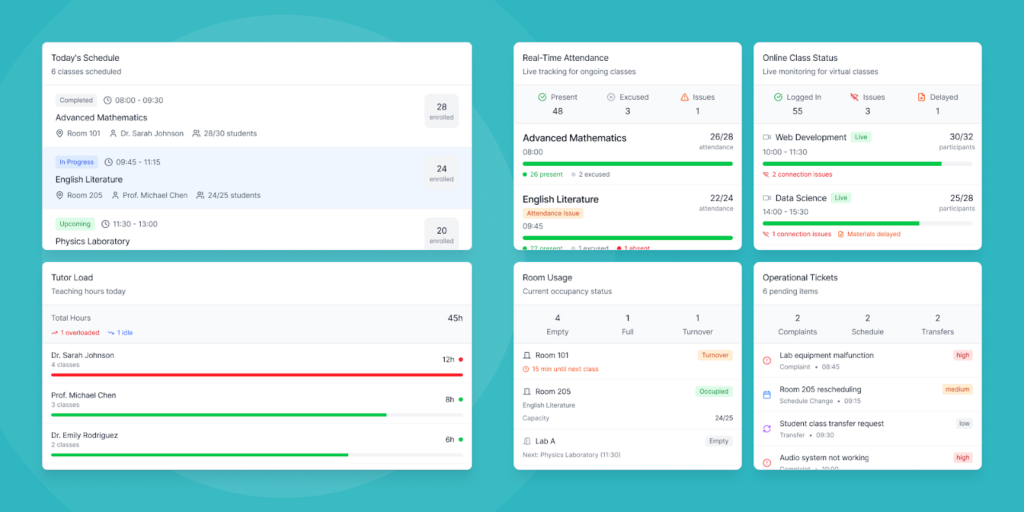Image resolution: width=1024 pixels, height=512 pixels.
Task: Click the transfer icon beside Student class transfer request
Action: [x=767, y=428]
